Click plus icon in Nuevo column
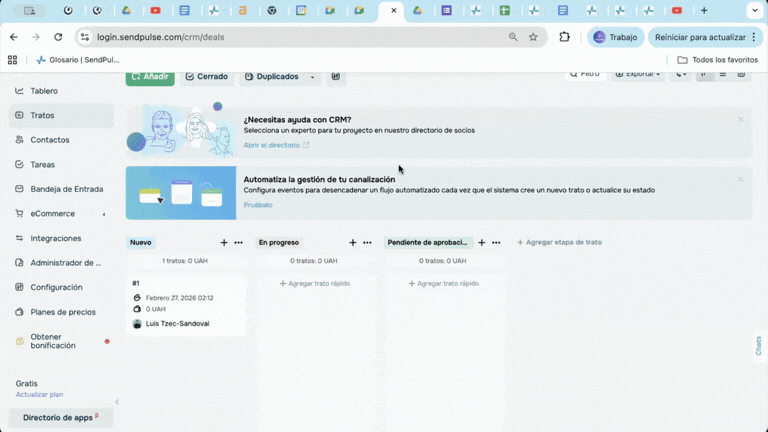The height and width of the screenshot is (432, 768). 224,243
